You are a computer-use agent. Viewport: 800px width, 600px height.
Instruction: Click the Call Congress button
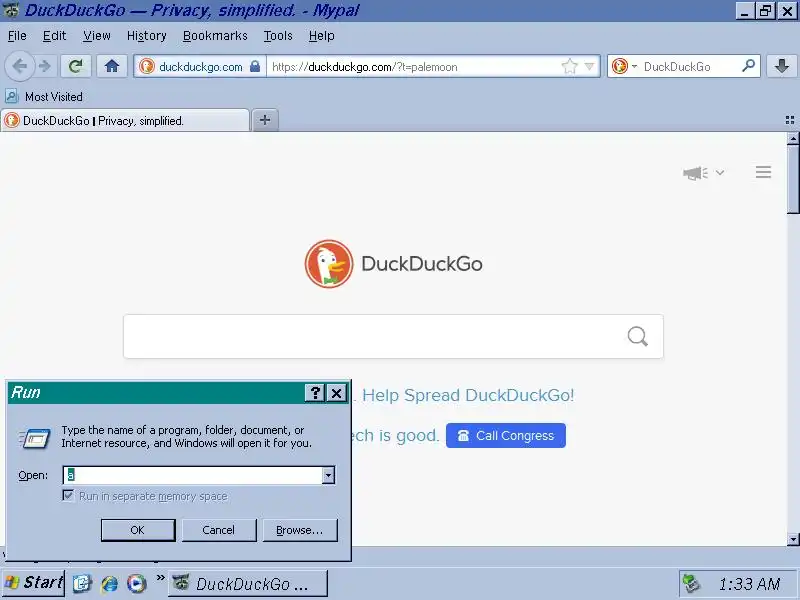tap(506, 435)
